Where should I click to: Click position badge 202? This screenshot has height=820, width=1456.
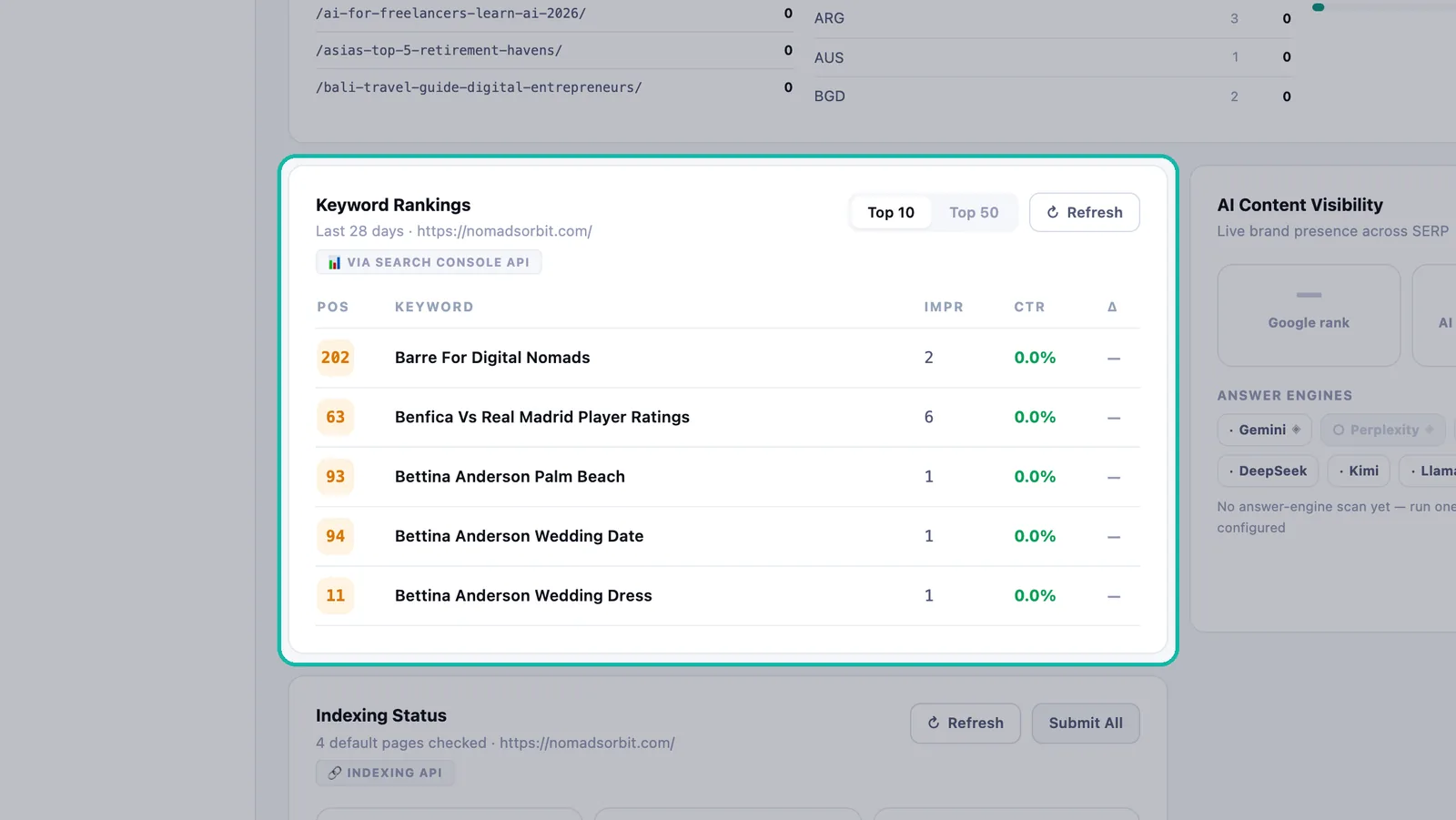335,358
